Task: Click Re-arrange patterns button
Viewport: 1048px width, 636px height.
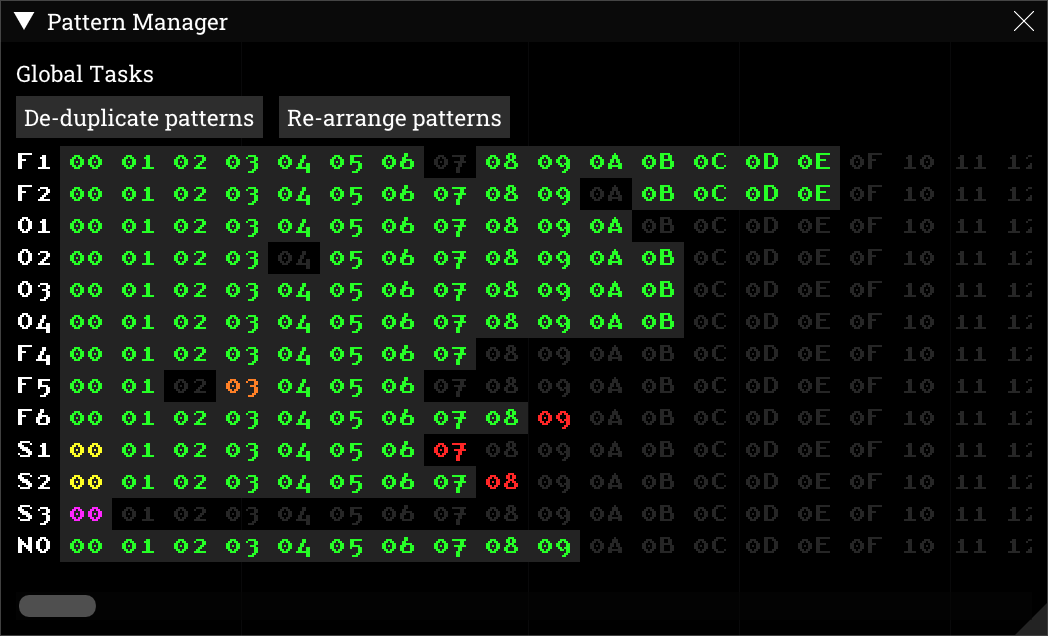Action: point(394,118)
